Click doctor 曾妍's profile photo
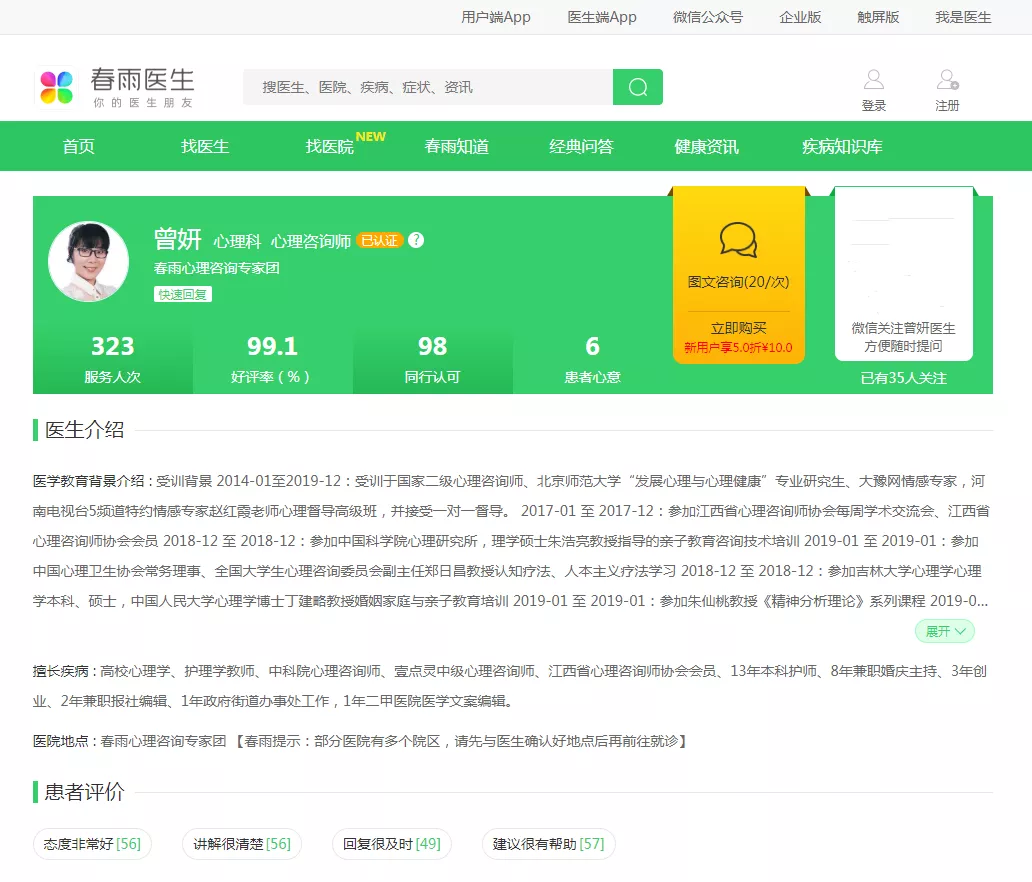Screen dimensions: 1032x882 [89, 260]
